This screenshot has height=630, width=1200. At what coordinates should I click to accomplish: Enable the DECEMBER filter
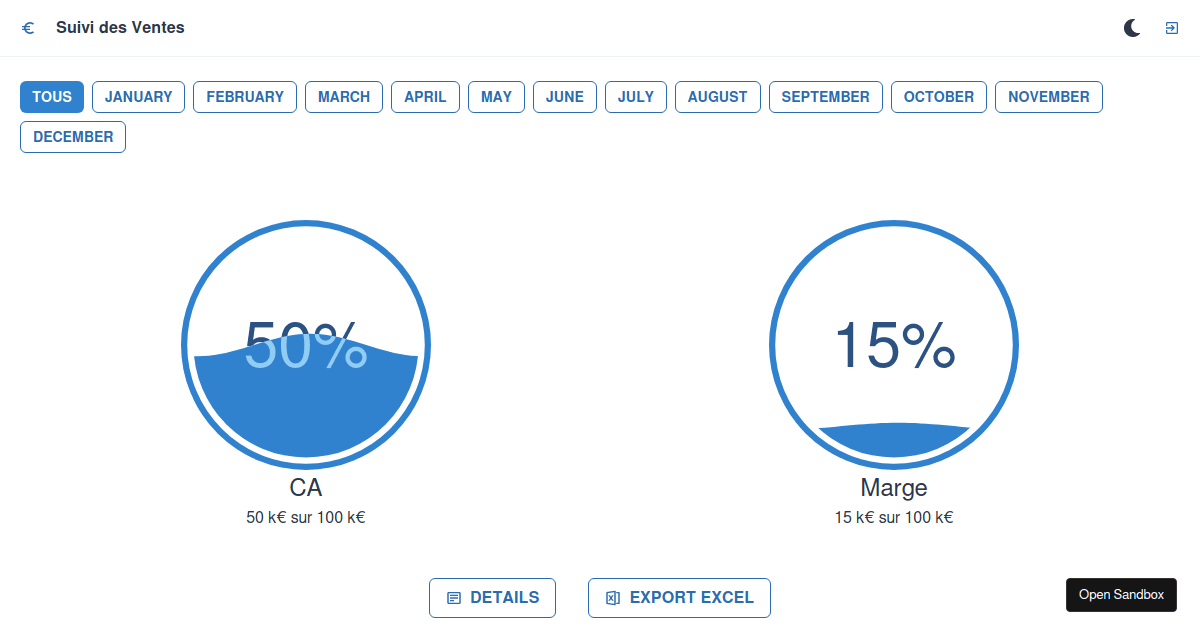[72, 136]
